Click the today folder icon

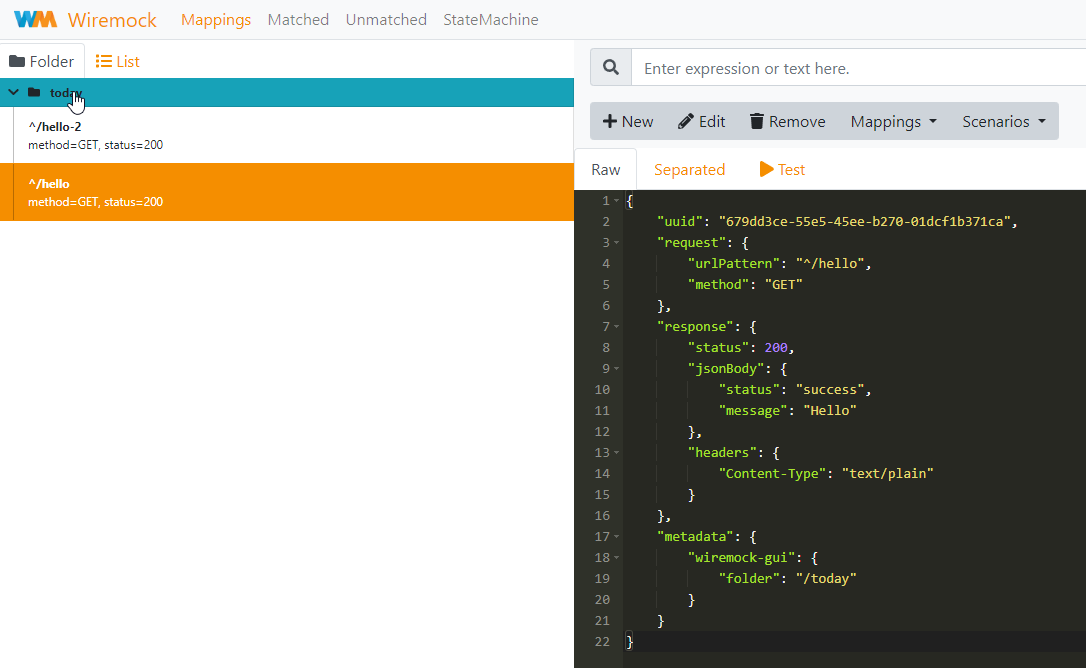click(34, 93)
